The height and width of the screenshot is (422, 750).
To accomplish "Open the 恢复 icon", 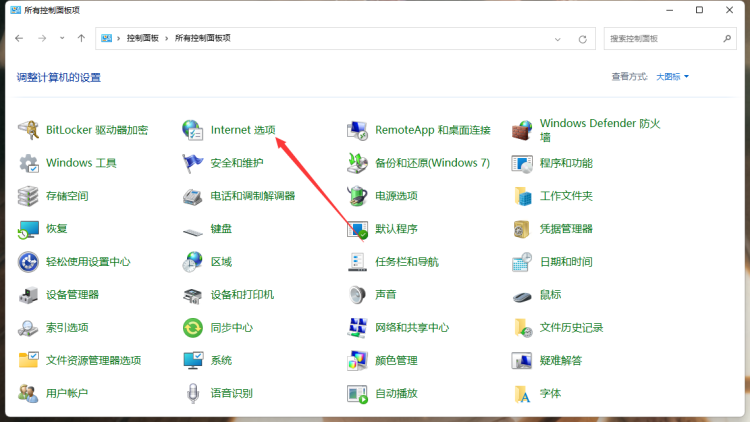I will coord(28,229).
